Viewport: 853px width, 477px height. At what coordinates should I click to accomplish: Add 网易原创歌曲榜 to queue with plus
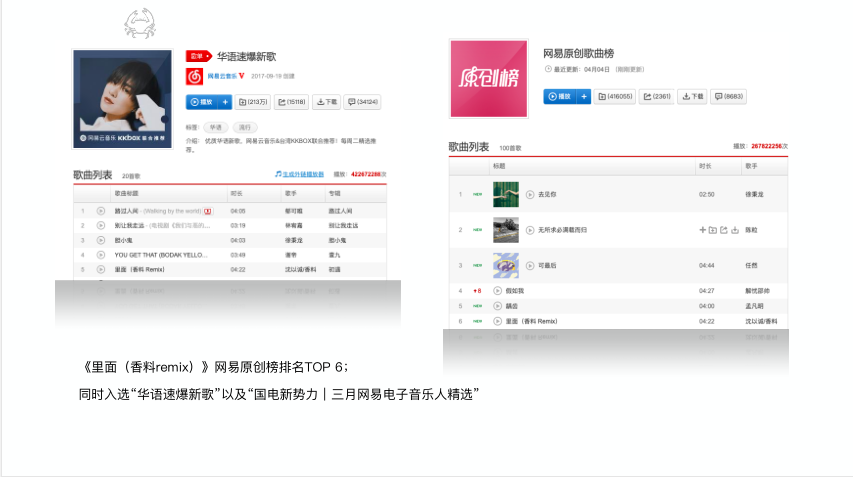pyautogui.click(x=584, y=96)
